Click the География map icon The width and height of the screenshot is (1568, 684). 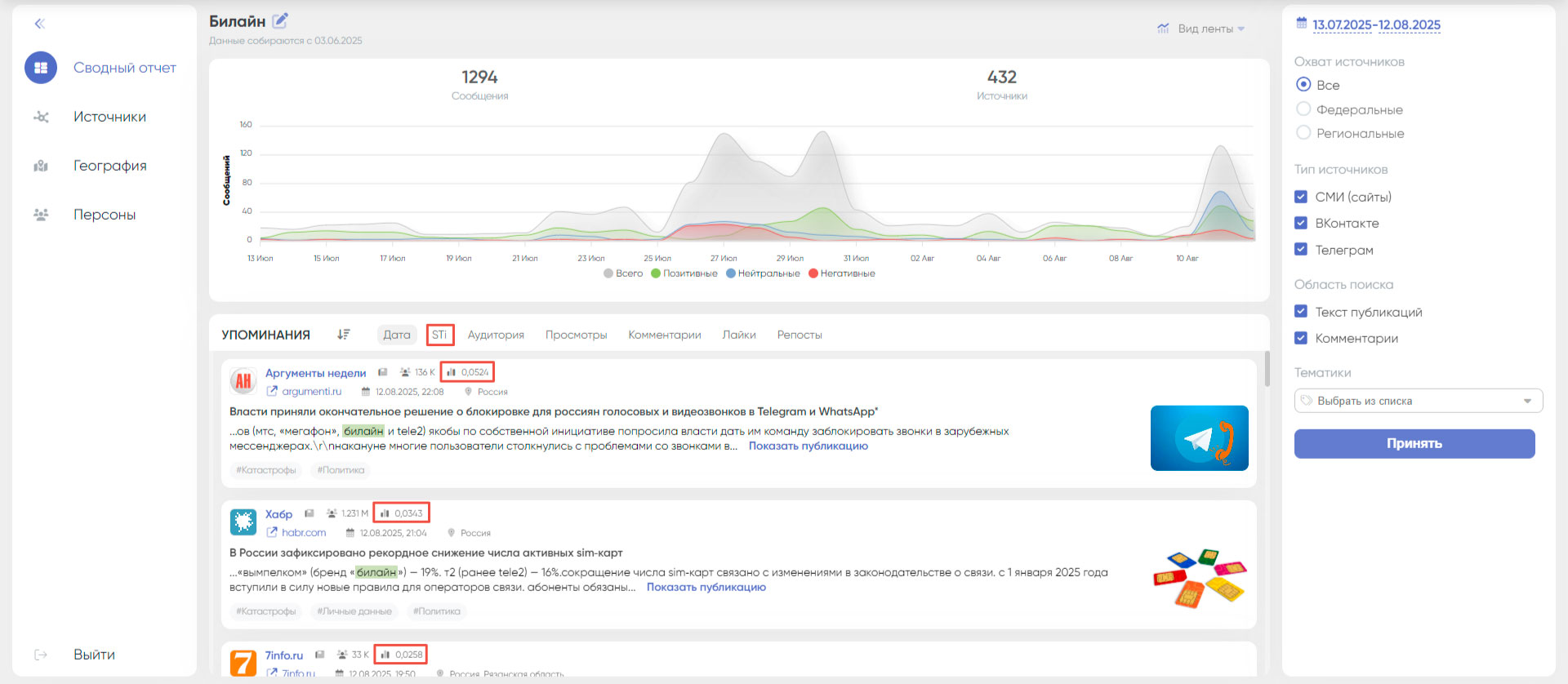(x=41, y=166)
